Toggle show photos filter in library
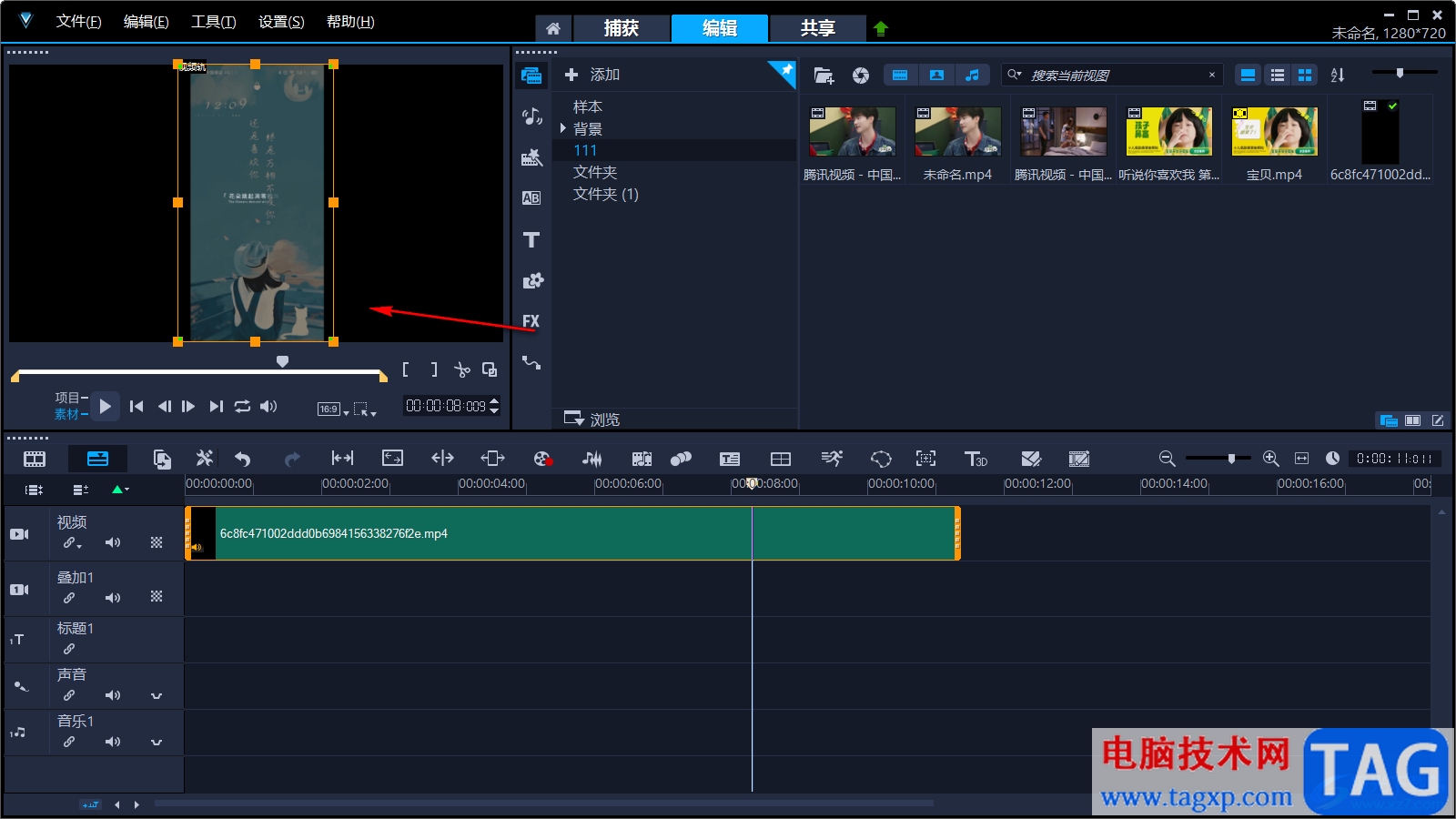The image size is (1456, 819). 936,76
